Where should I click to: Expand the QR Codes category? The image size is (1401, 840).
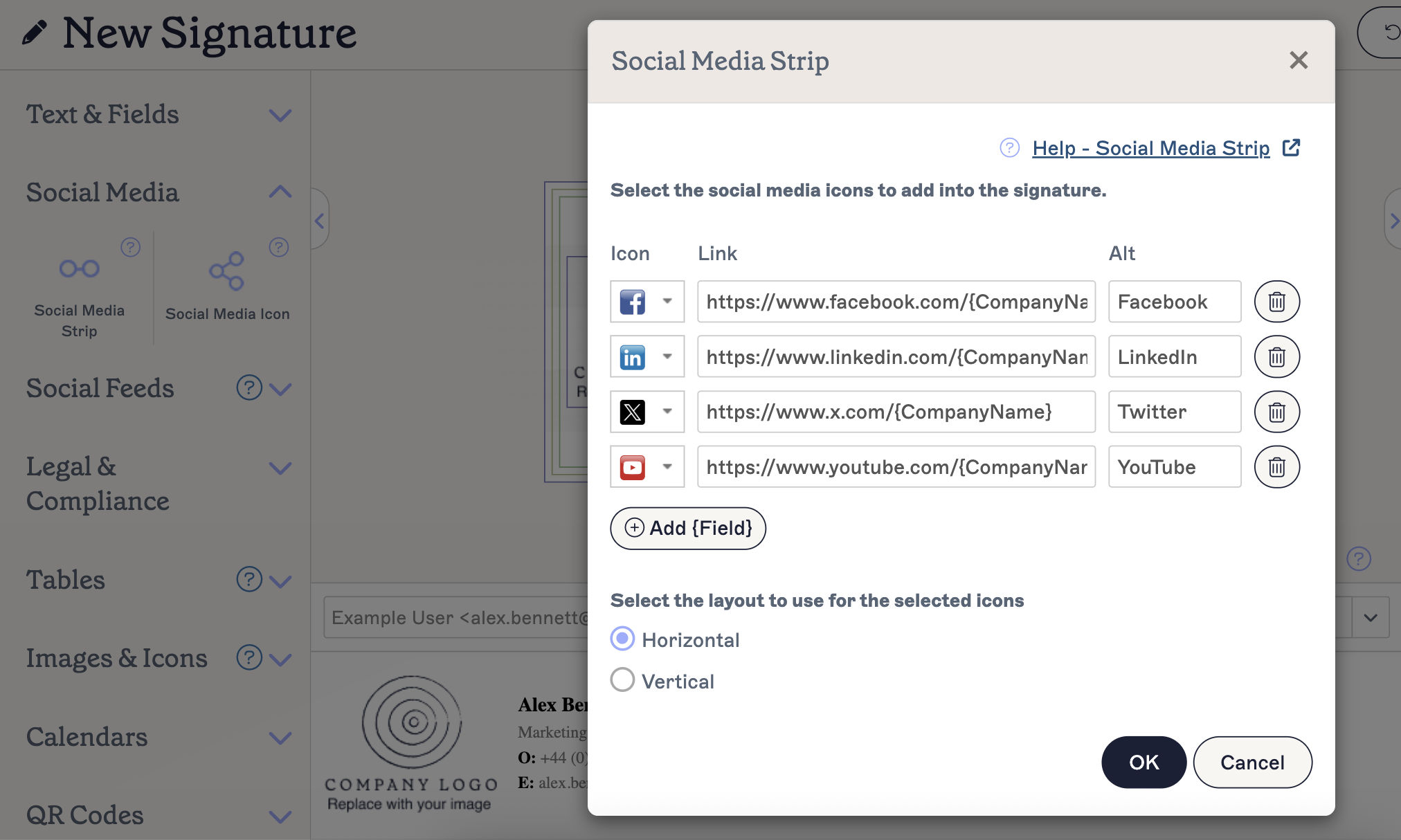click(x=280, y=816)
